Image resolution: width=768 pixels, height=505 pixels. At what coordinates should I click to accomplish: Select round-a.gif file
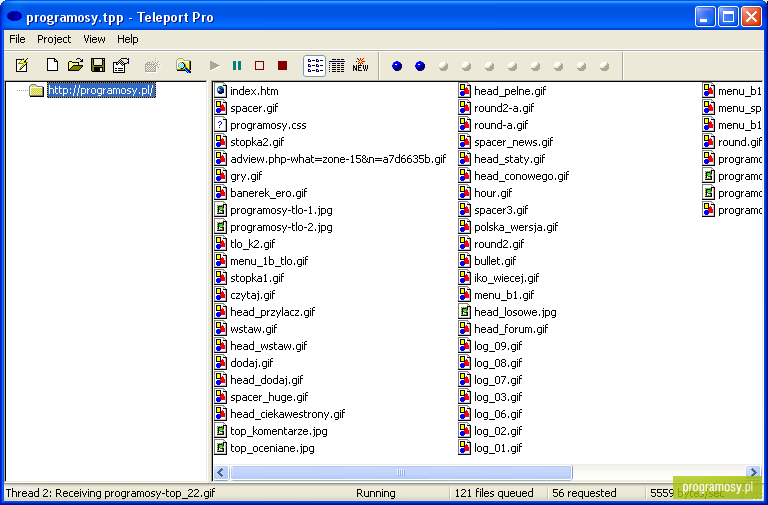[501, 125]
